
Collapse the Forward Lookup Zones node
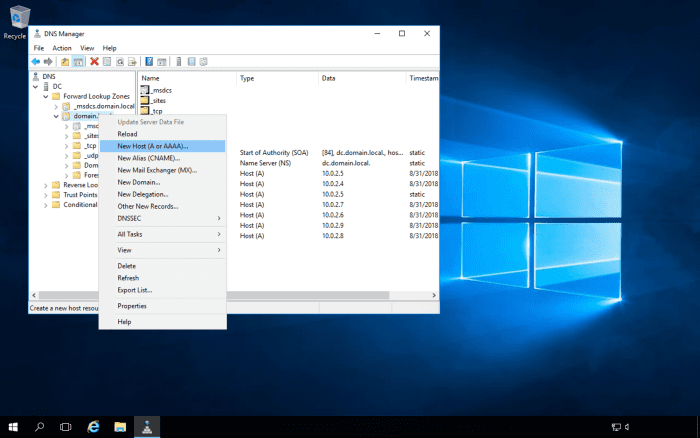[46, 96]
